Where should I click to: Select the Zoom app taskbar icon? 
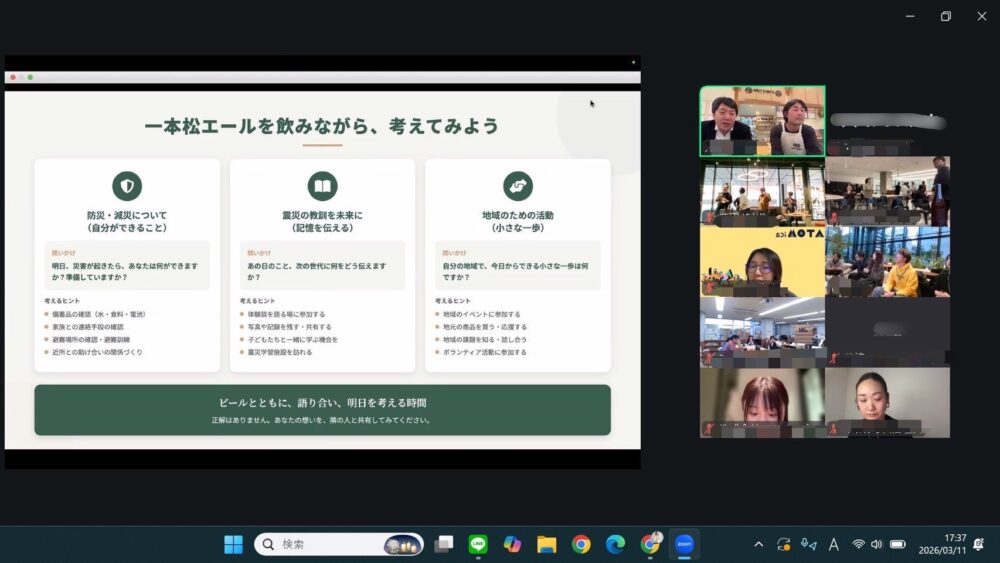[x=684, y=544]
